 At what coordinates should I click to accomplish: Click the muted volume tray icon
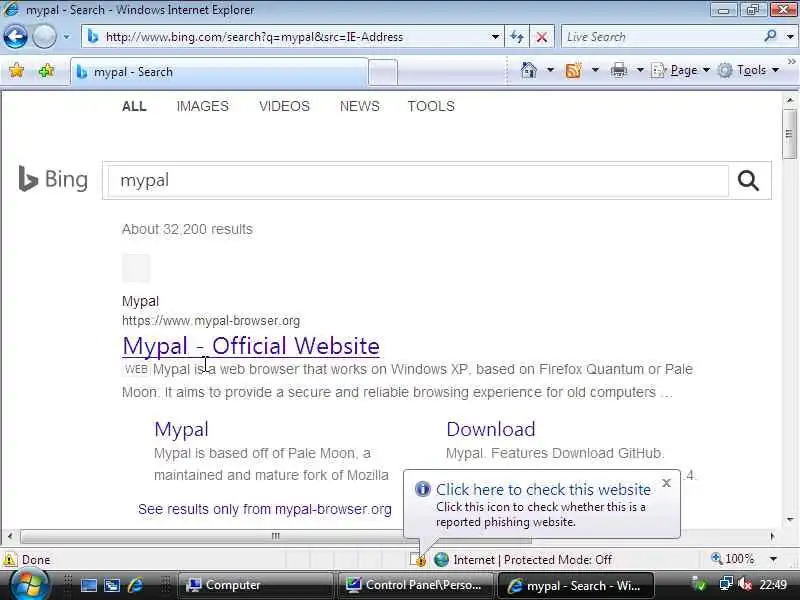(745, 584)
